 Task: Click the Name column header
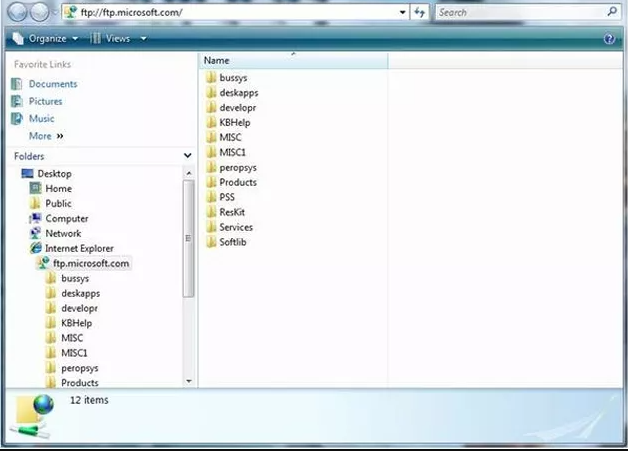[294, 60]
